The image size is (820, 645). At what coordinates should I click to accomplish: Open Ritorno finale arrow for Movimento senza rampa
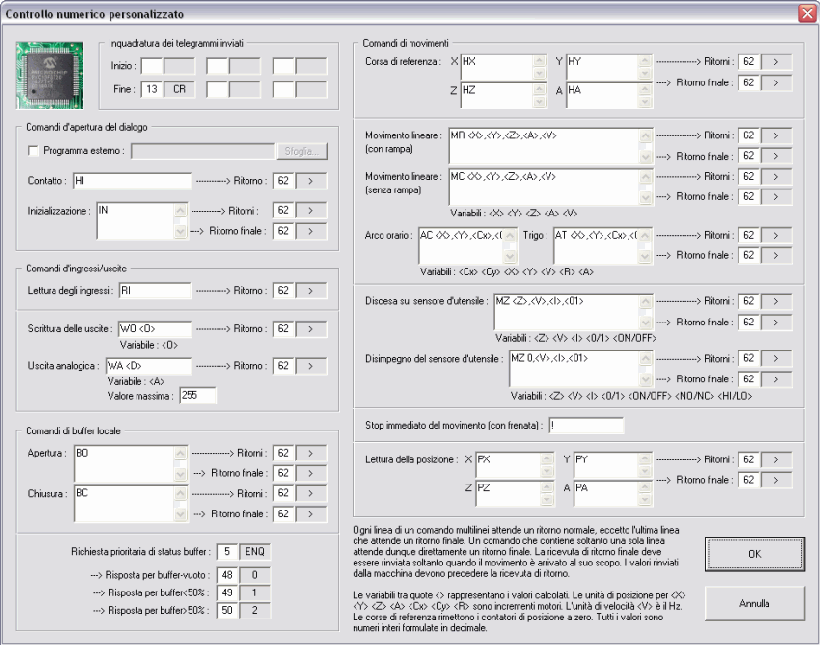click(x=776, y=197)
